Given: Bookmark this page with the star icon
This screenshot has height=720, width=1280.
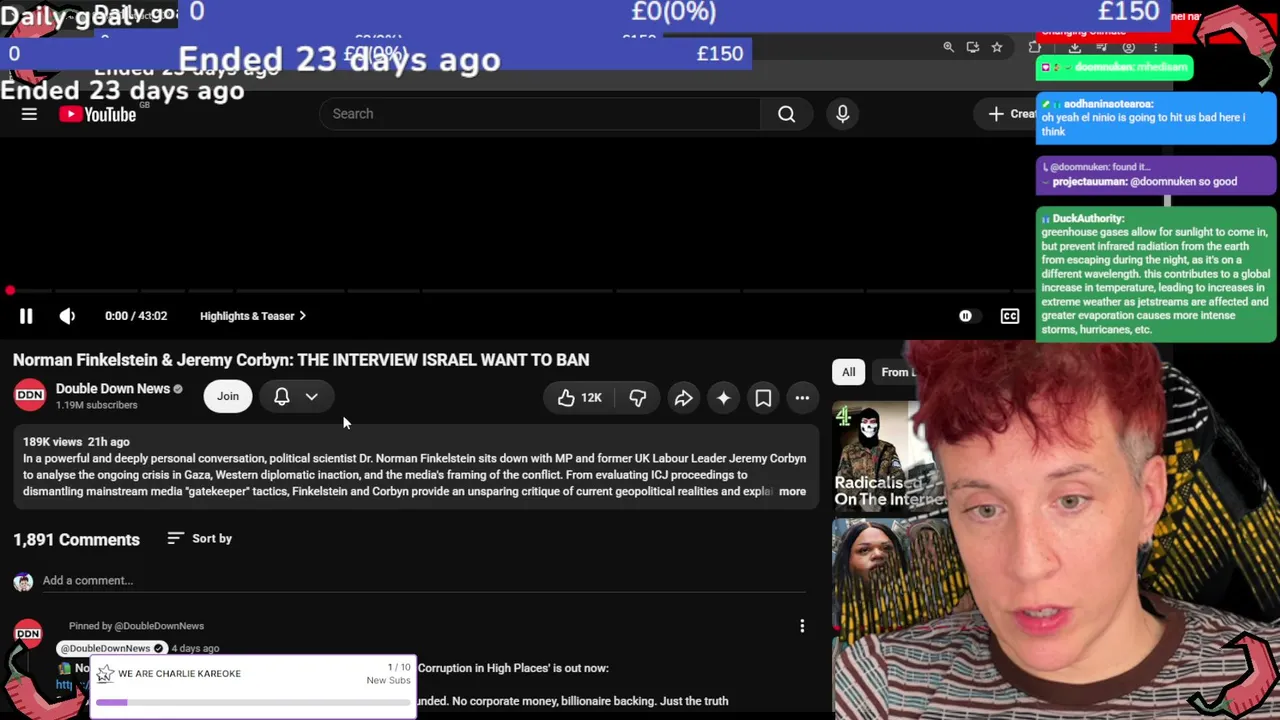Looking at the screenshot, I should click(997, 47).
